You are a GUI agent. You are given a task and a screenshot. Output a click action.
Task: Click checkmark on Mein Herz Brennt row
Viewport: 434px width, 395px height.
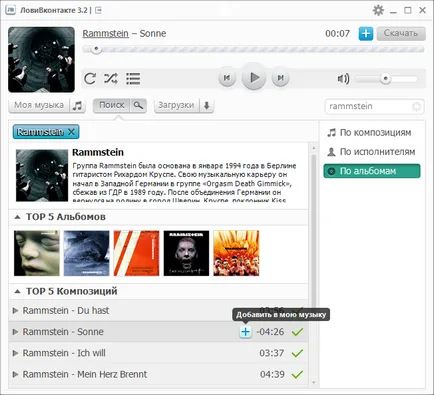click(297, 374)
